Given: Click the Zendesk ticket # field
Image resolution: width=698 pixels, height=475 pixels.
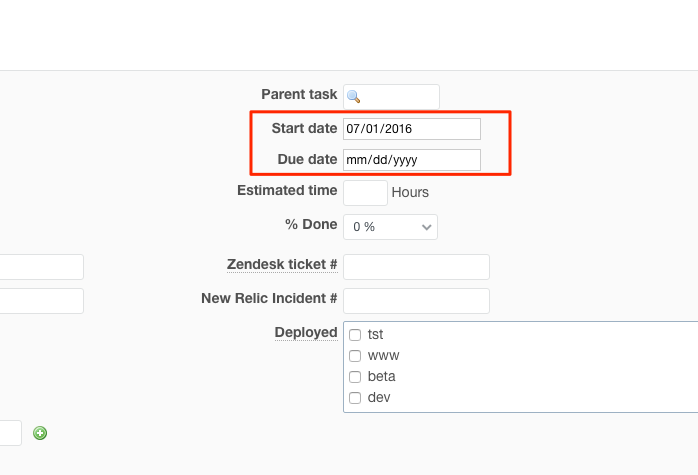Looking at the screenshot, I should tap(416, 267).
